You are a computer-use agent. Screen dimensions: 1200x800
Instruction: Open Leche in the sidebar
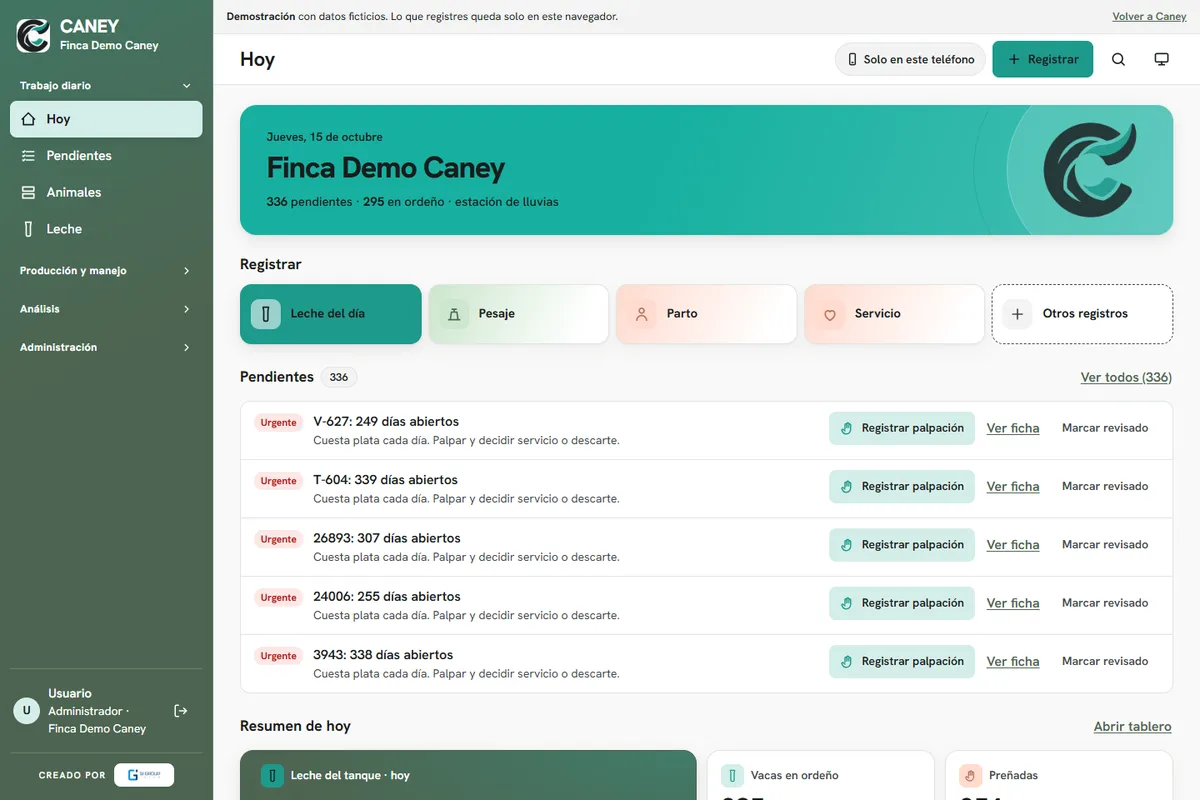point(106,229)
